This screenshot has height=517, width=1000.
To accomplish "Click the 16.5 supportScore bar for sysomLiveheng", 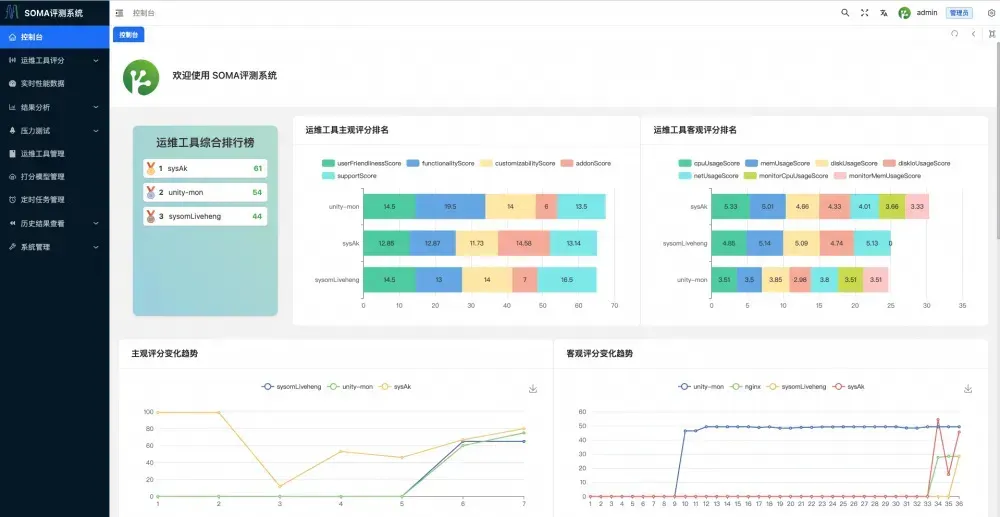I will 567,280.
